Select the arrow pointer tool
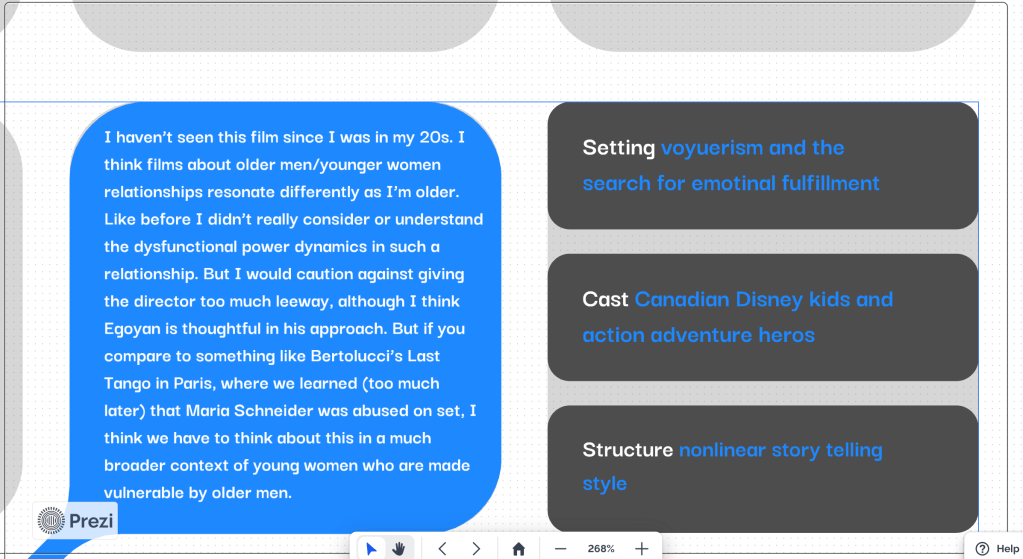 point(372,548)
